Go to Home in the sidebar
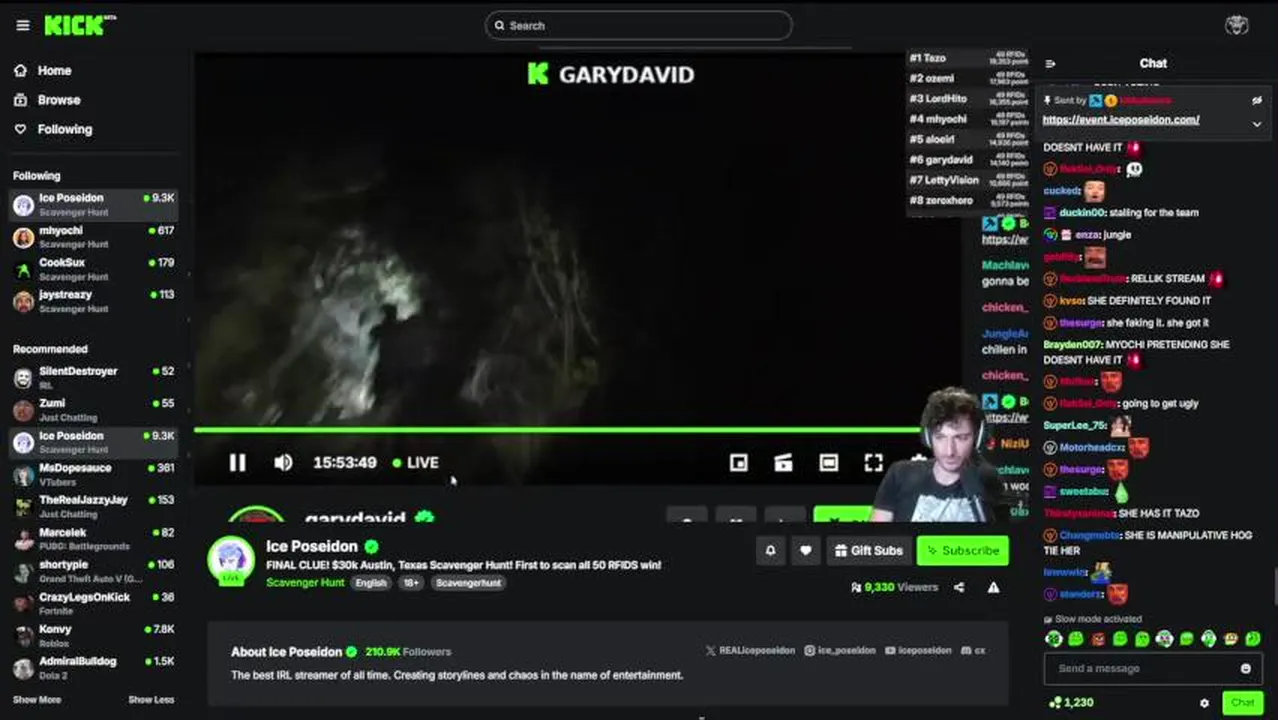 point(42,71)
